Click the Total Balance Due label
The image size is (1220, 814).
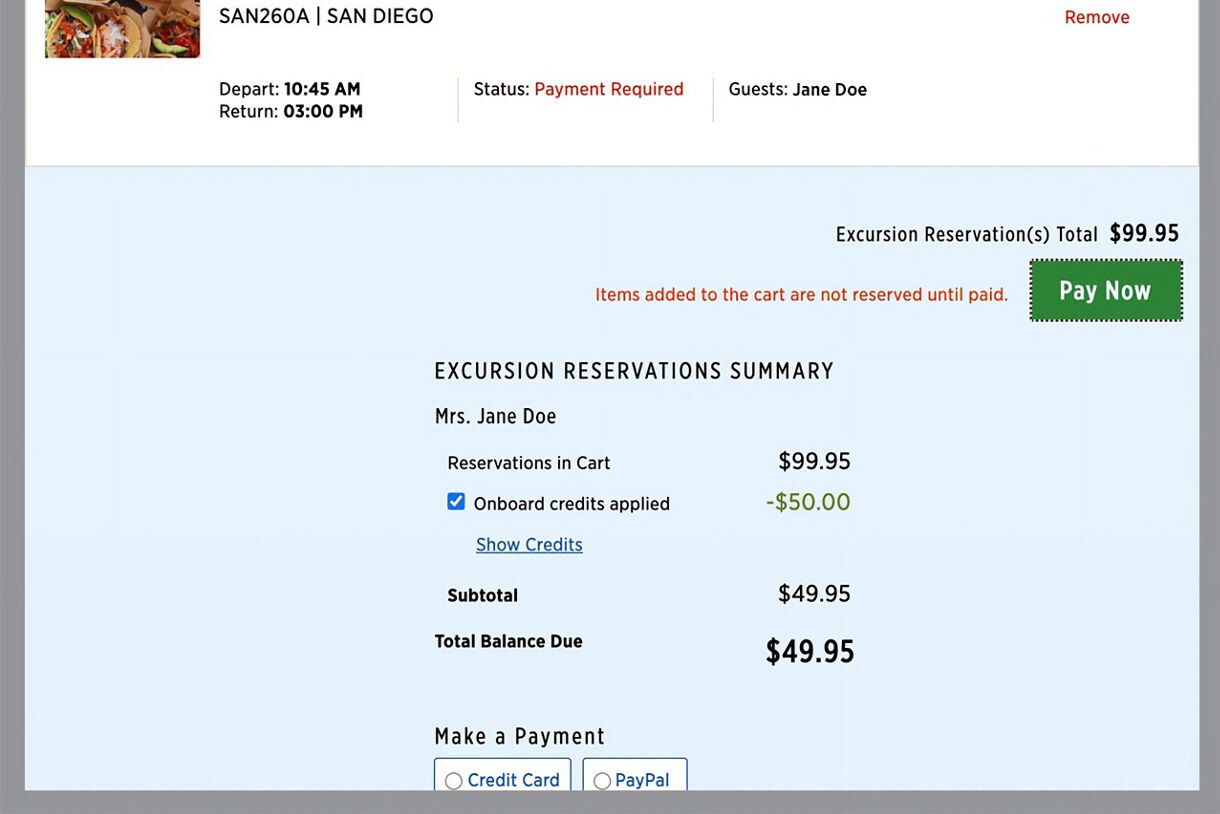pos(508,641)
